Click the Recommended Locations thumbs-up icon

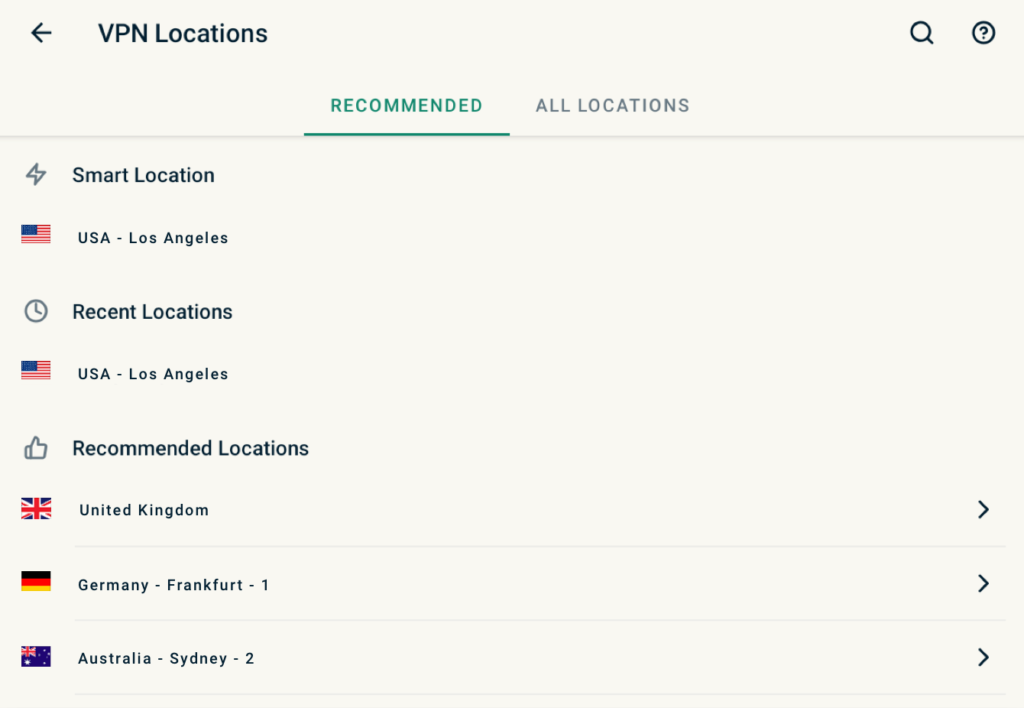pyautogui.click(x=36, y=448)
